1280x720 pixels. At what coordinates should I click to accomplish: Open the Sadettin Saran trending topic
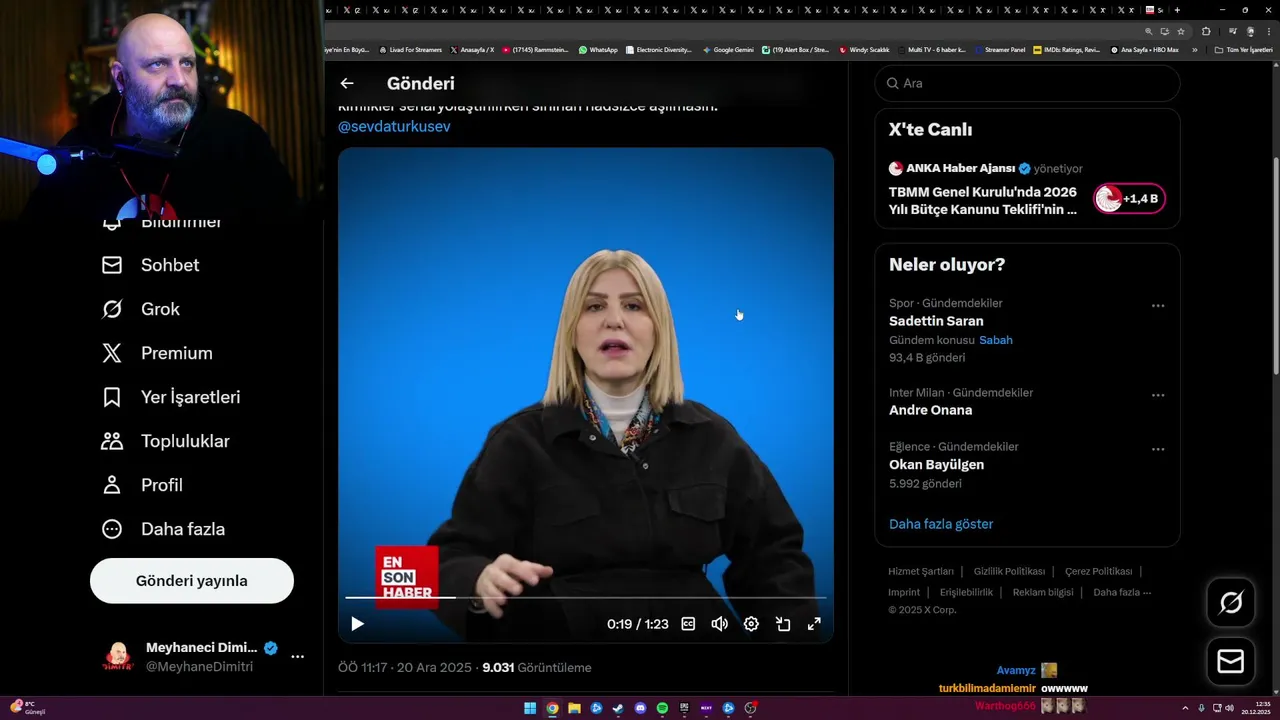pos(936,321)
